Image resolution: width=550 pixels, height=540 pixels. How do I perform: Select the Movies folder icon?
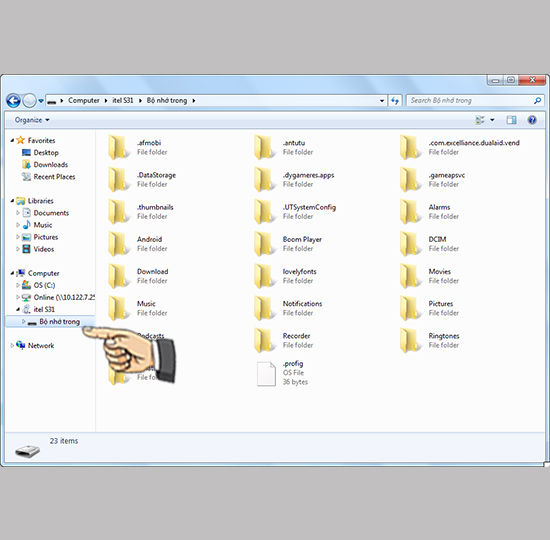click(410, 276)
